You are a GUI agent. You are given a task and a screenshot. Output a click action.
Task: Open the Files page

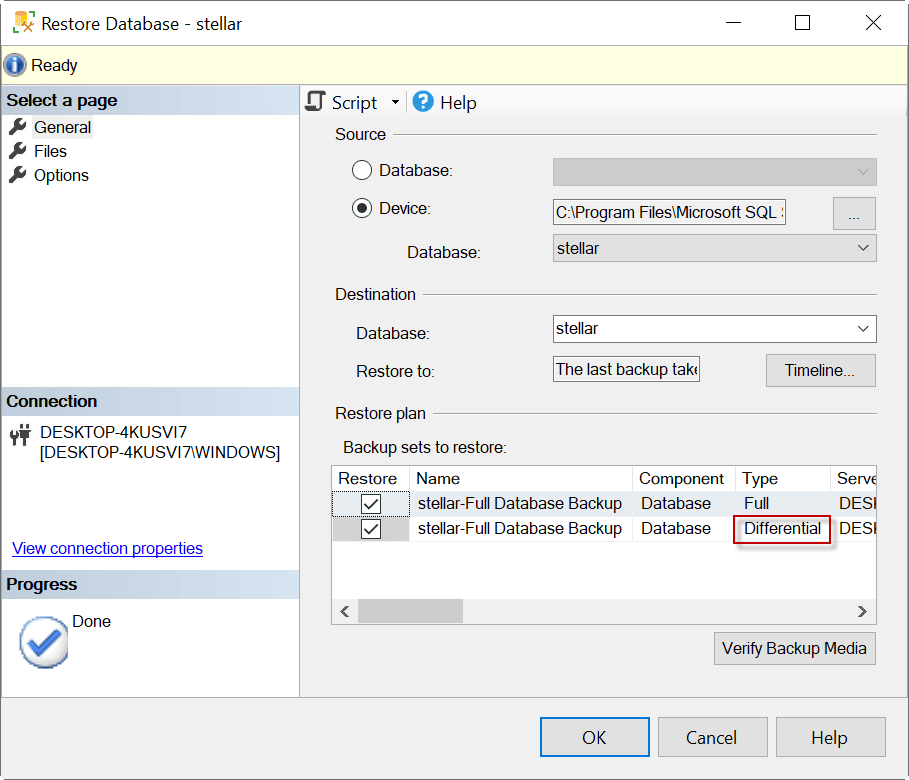pos(50,151)
